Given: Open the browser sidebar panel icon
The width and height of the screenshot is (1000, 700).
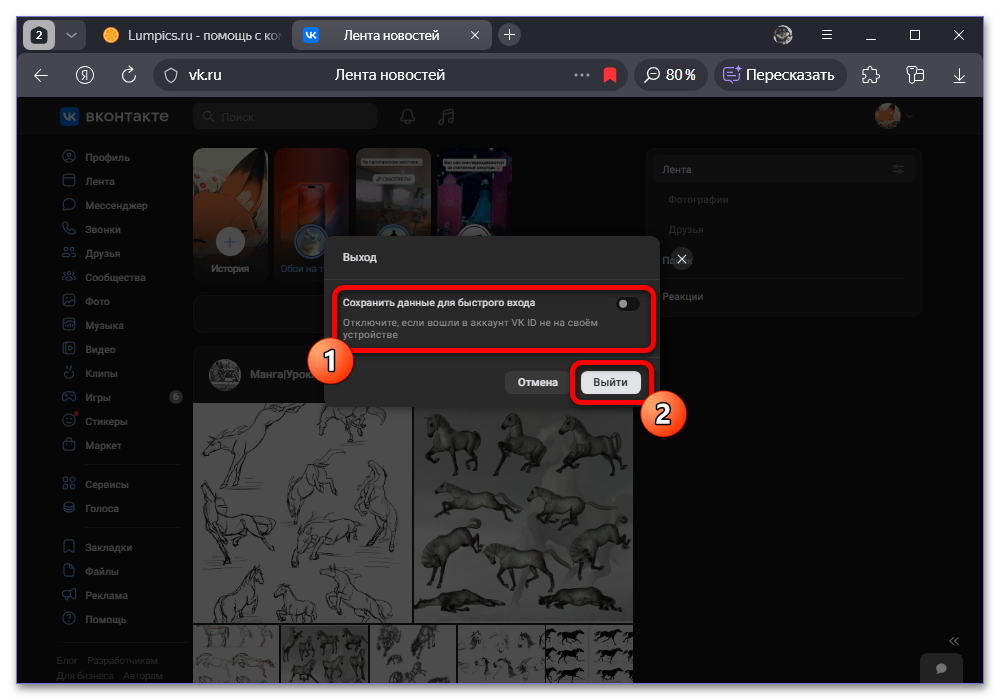Looking at the screenshot, I should tap(915, 75).
